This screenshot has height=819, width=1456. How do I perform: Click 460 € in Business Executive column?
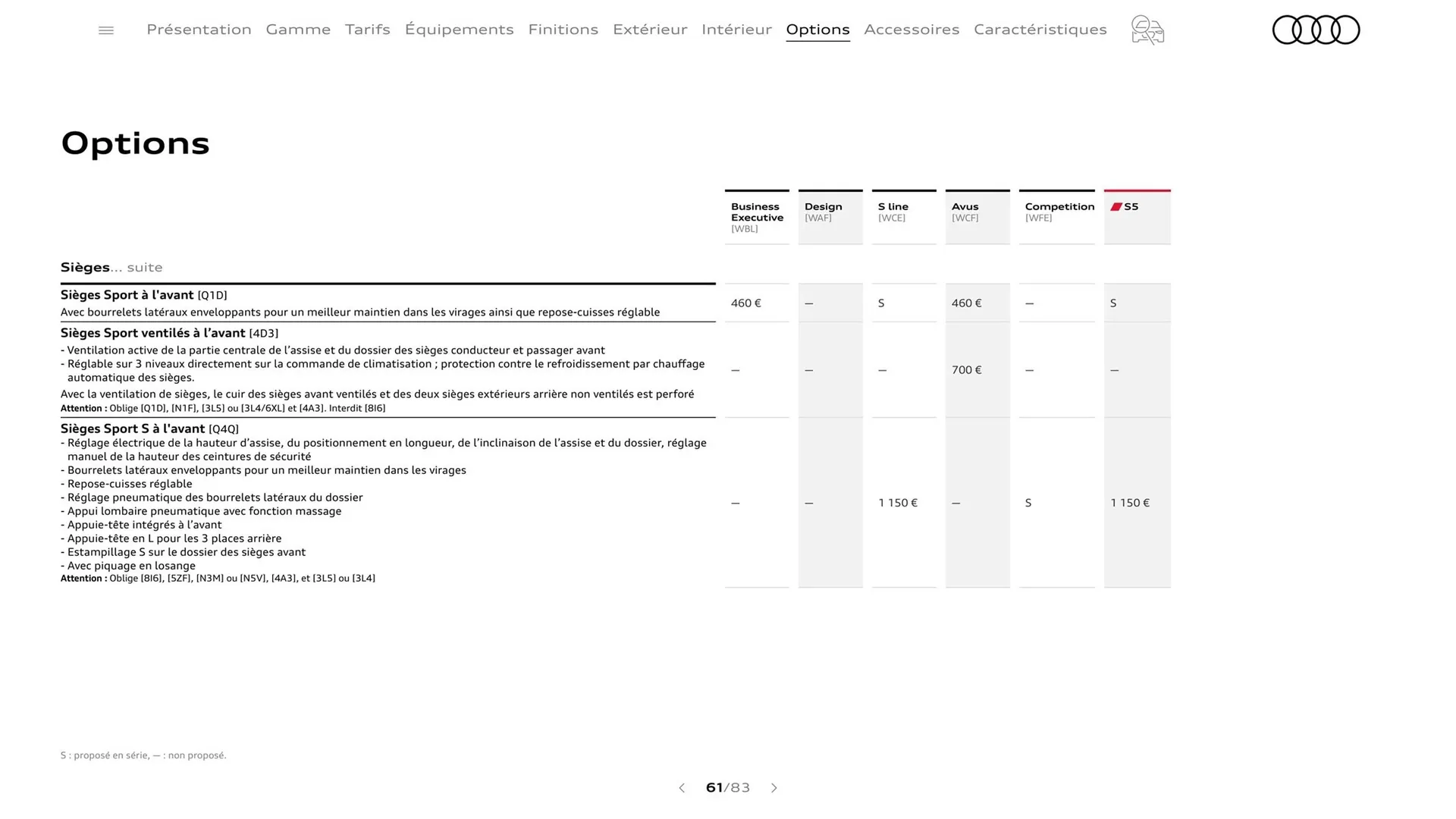pyautogui.click(x=746, y=303)
